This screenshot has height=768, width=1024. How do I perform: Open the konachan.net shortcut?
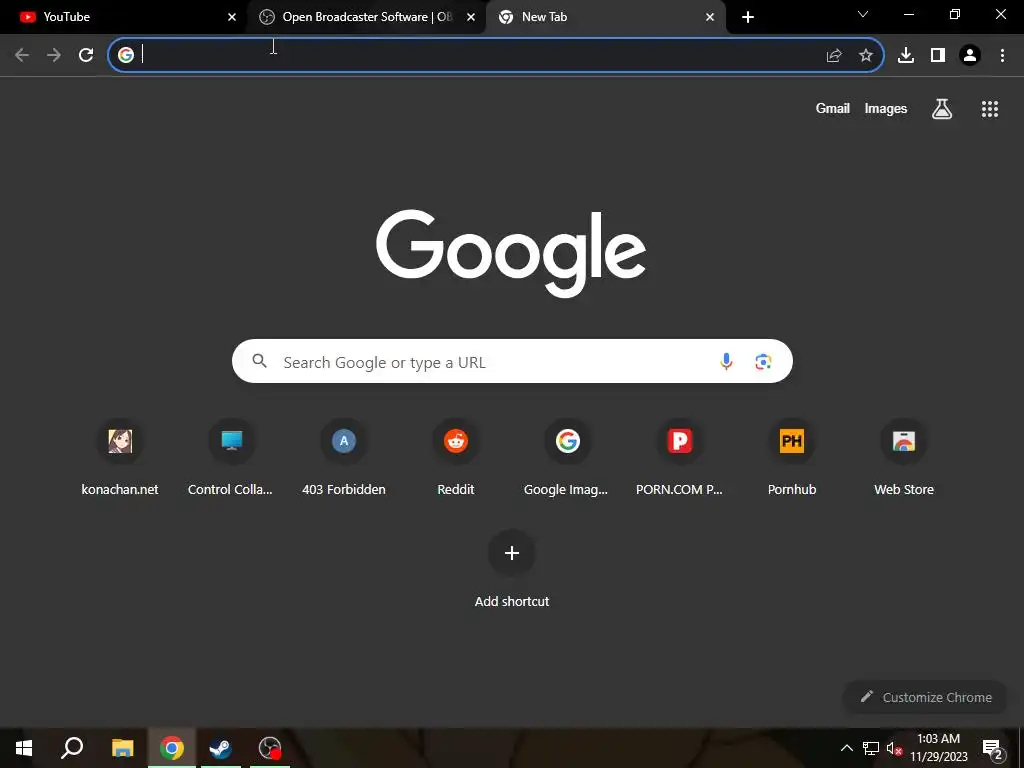coord(120,458)
